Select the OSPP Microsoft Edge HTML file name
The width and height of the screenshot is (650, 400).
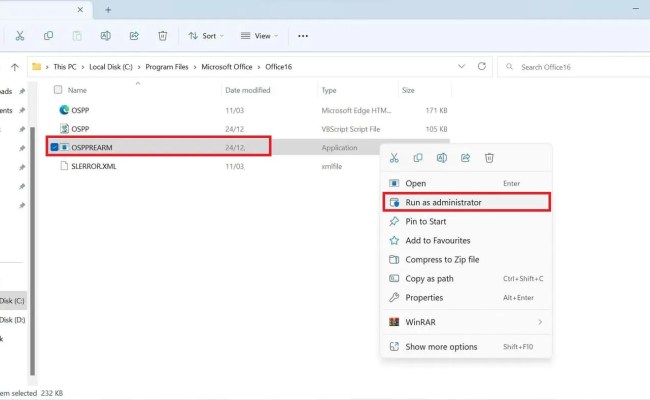tap(80, 110)
